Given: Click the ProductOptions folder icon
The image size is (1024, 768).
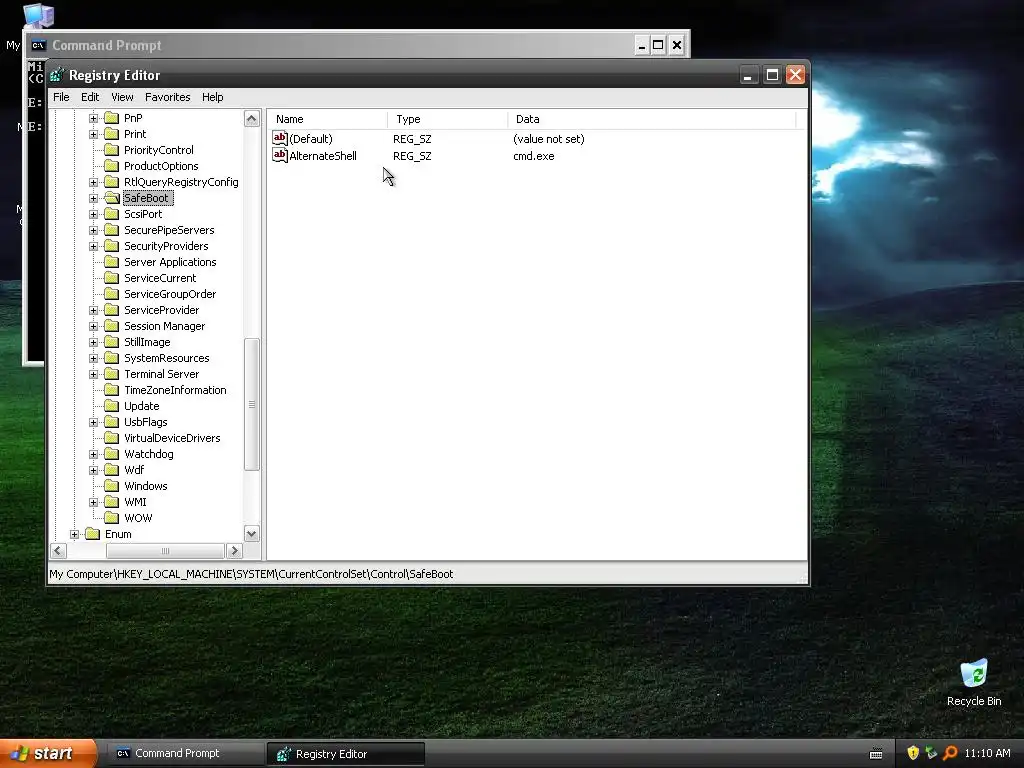Looking at the screenshot, I should pyautogui.click(x=112, y=166).
